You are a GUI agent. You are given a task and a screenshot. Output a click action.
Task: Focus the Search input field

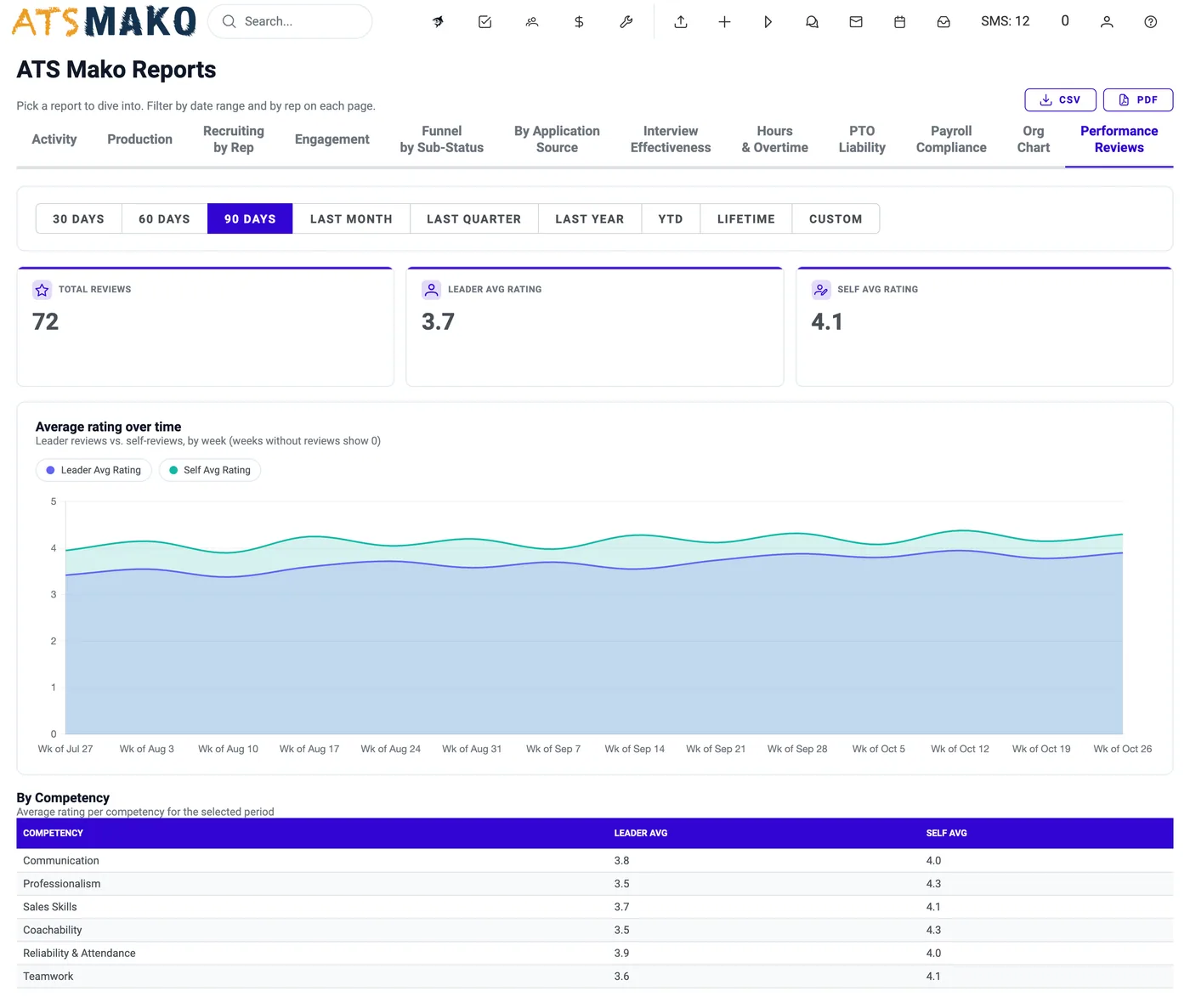pyautogui.click(x=290, y=21)
